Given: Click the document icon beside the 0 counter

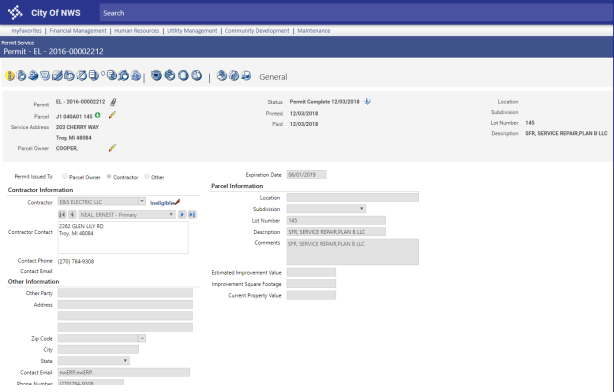Looking at the screenshot, I should click(94, 75).
